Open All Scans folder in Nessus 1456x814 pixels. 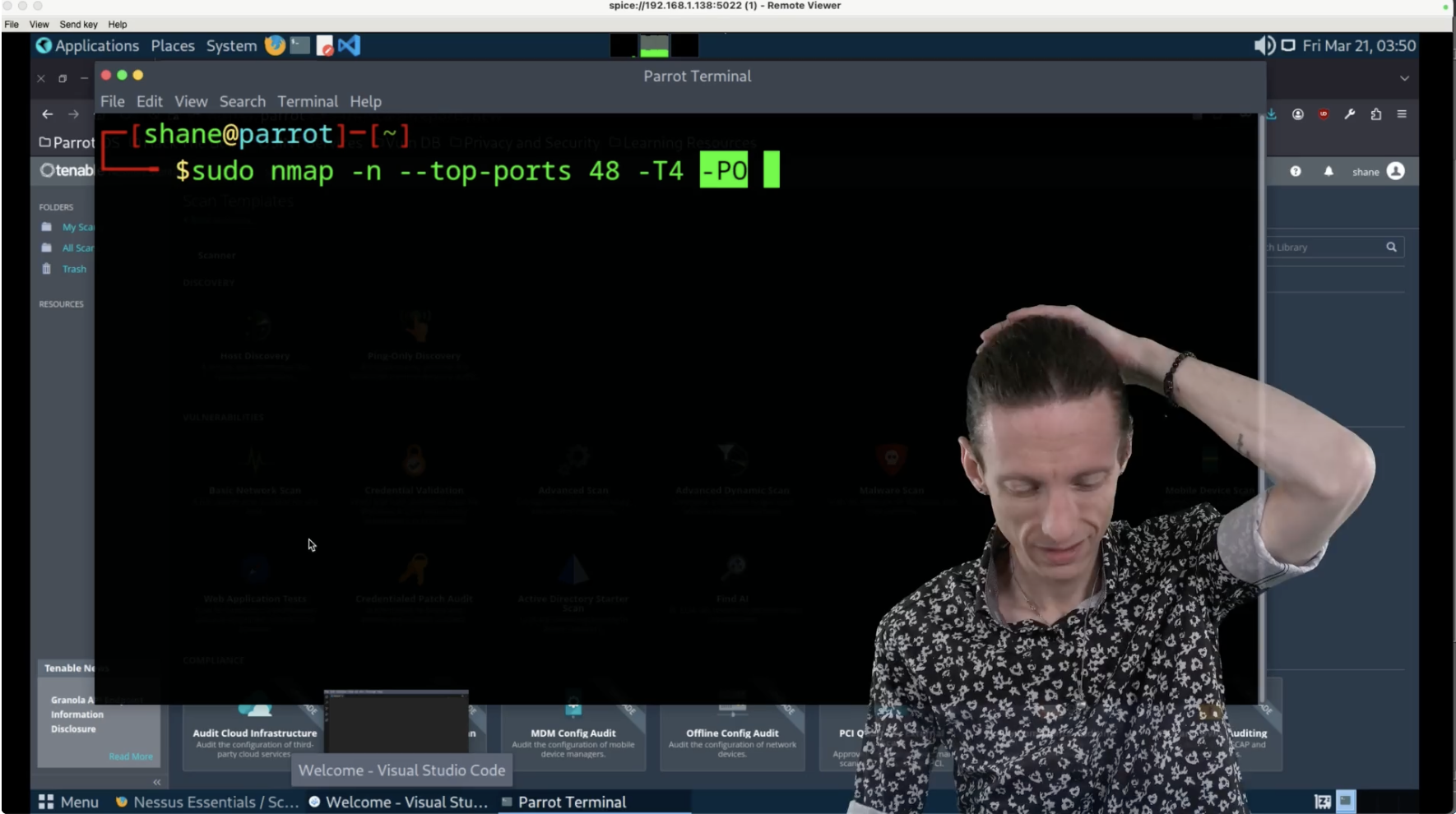[67, 247]
